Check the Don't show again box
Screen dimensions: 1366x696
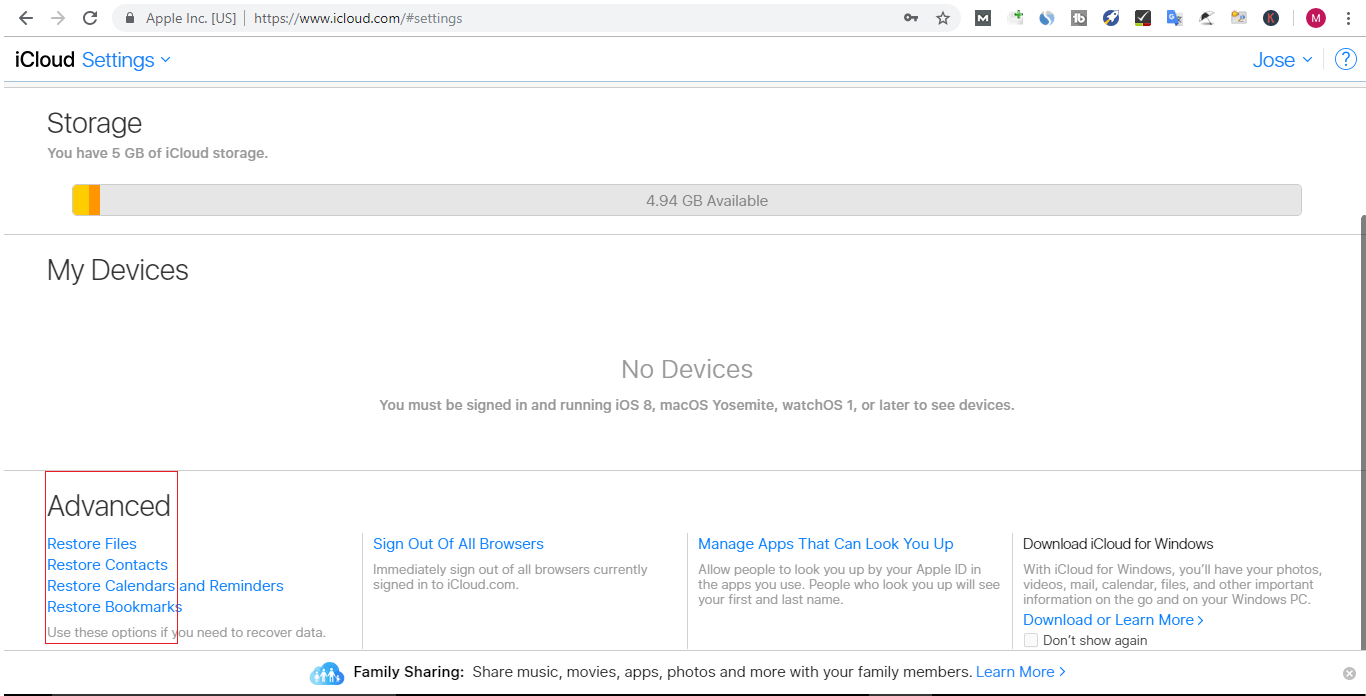[x=1031, y=640]
